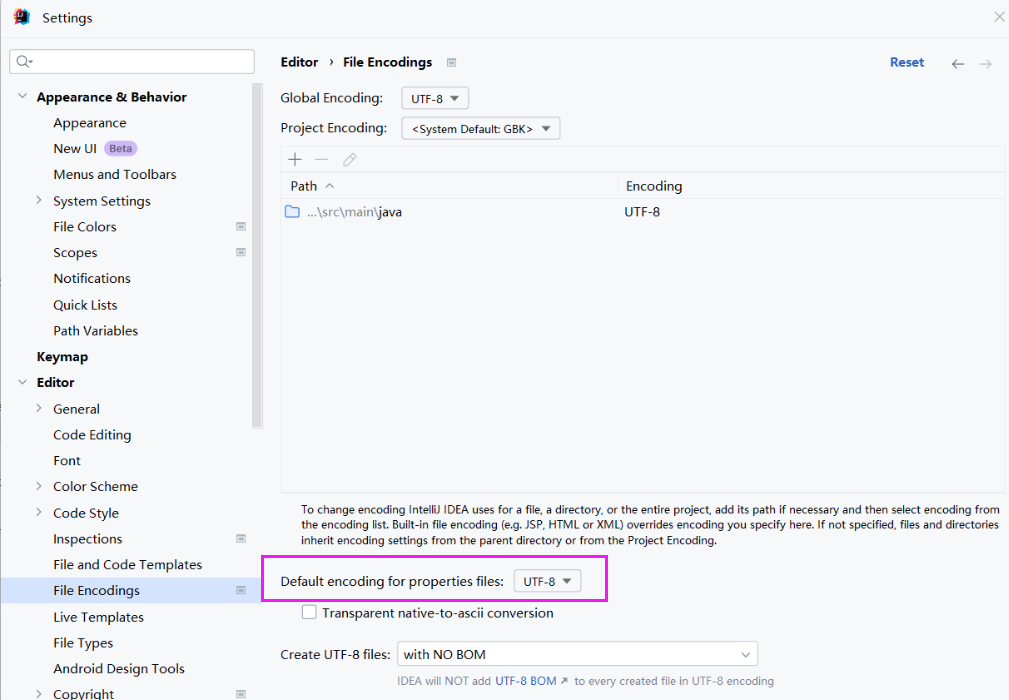Select File Types

83,643
